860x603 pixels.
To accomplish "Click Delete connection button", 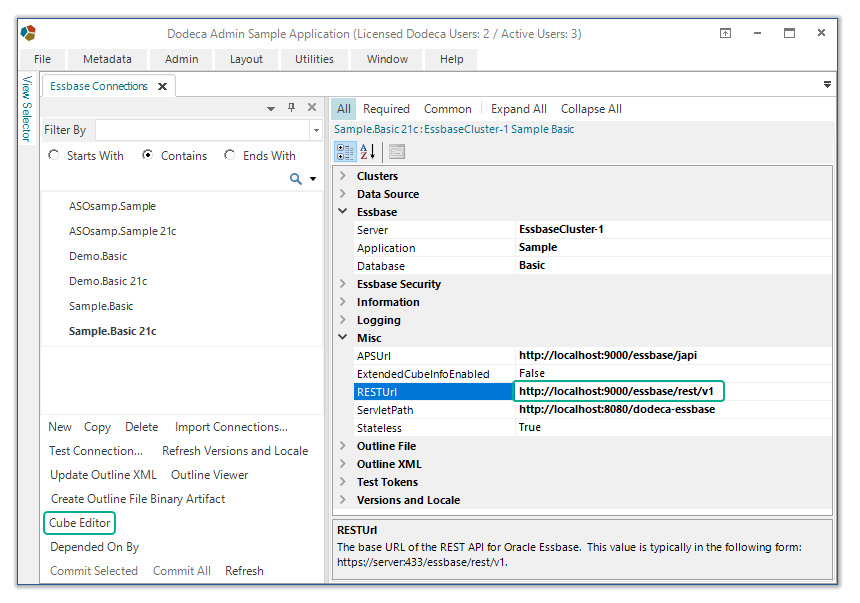I will [142, 427].
